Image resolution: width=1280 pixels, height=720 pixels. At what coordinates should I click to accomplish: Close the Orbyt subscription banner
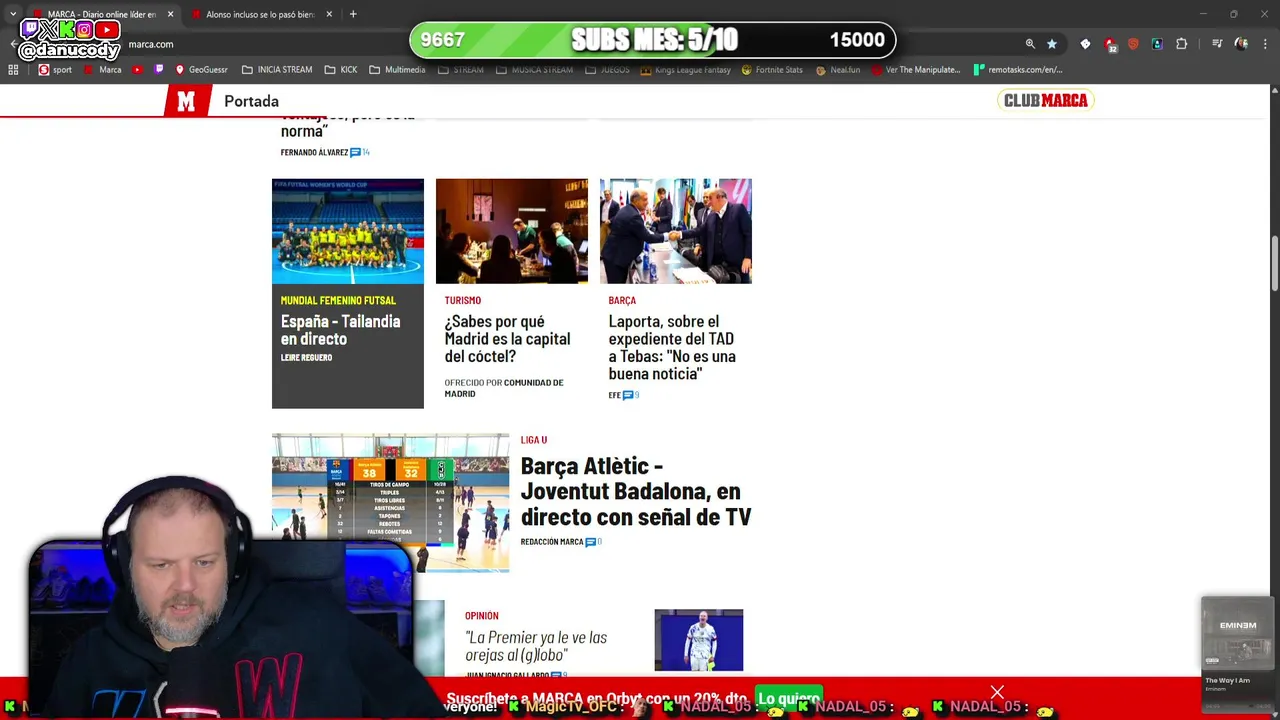pos(997,692)
